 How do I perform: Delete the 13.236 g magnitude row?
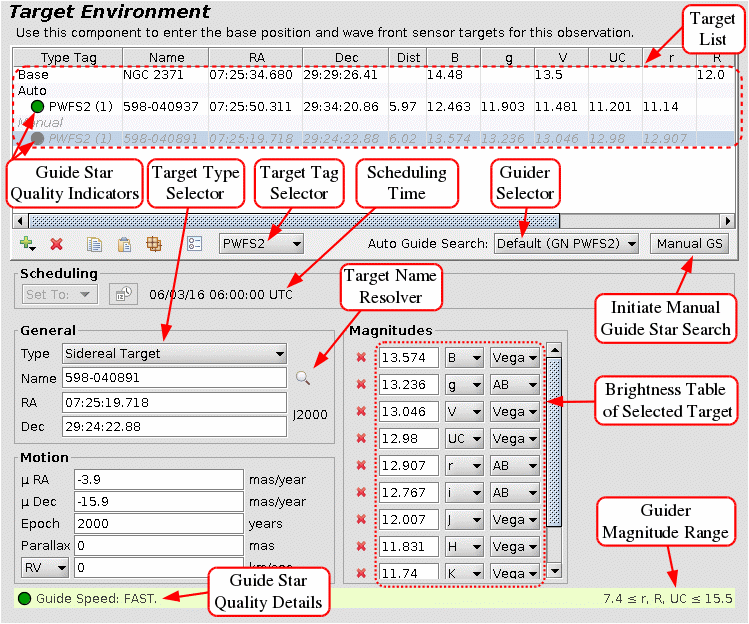pos(361,384)
